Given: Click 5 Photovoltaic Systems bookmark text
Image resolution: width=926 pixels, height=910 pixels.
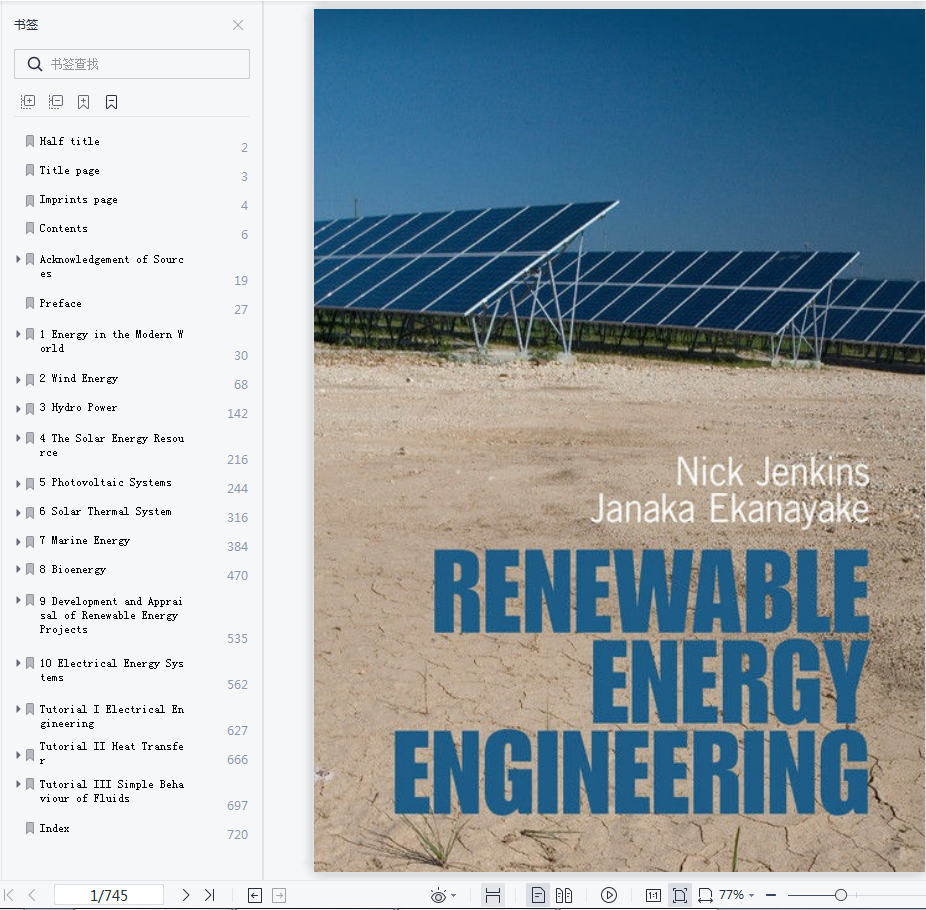Looking at the screenshot, I should pyautogui.click(x=105, y=482).
